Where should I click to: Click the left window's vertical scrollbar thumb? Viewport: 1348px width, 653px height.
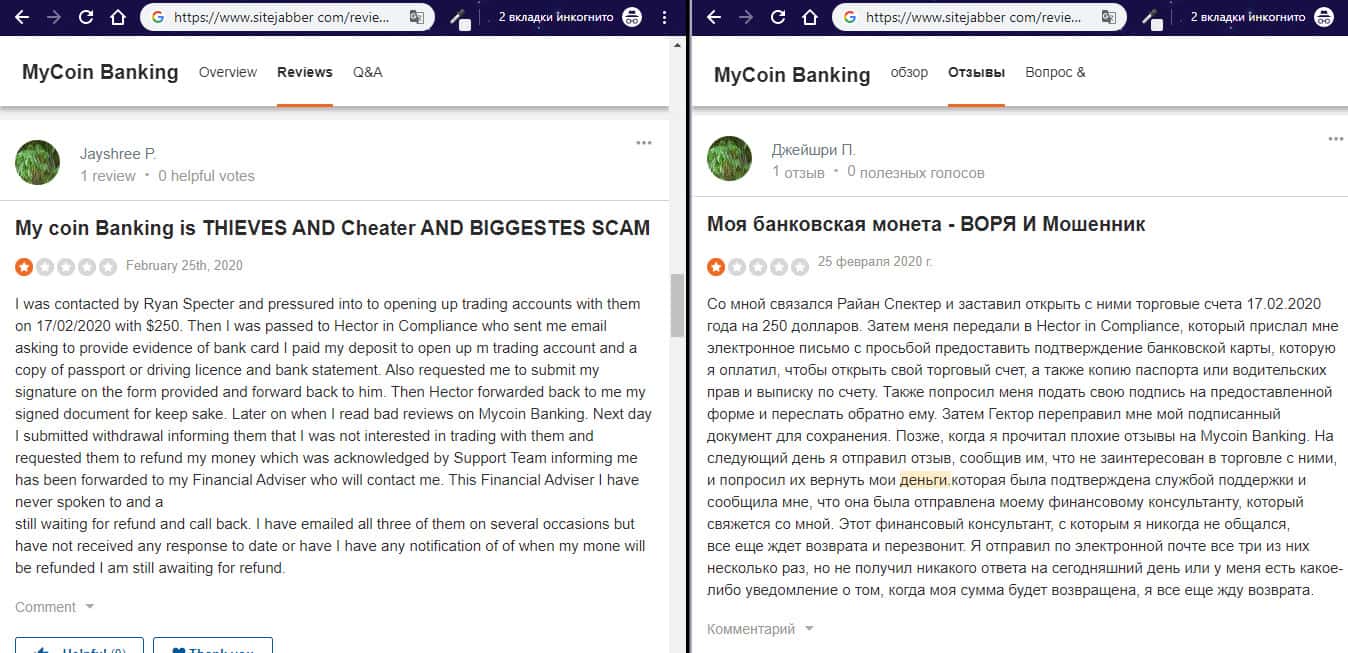coord(677,304)
